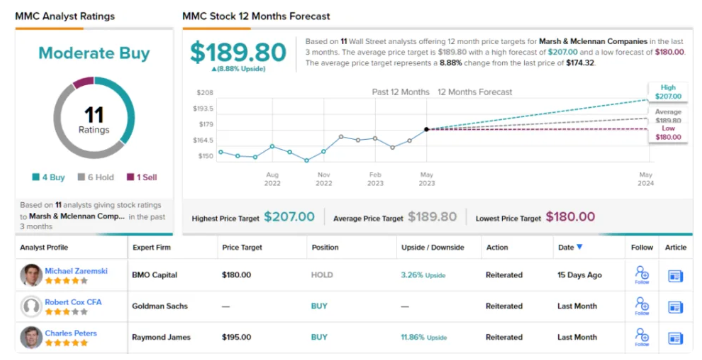This screenshot has width=702, height=360.
Task: Open article icon for BMO Capital row
Action: pos(675,276)
